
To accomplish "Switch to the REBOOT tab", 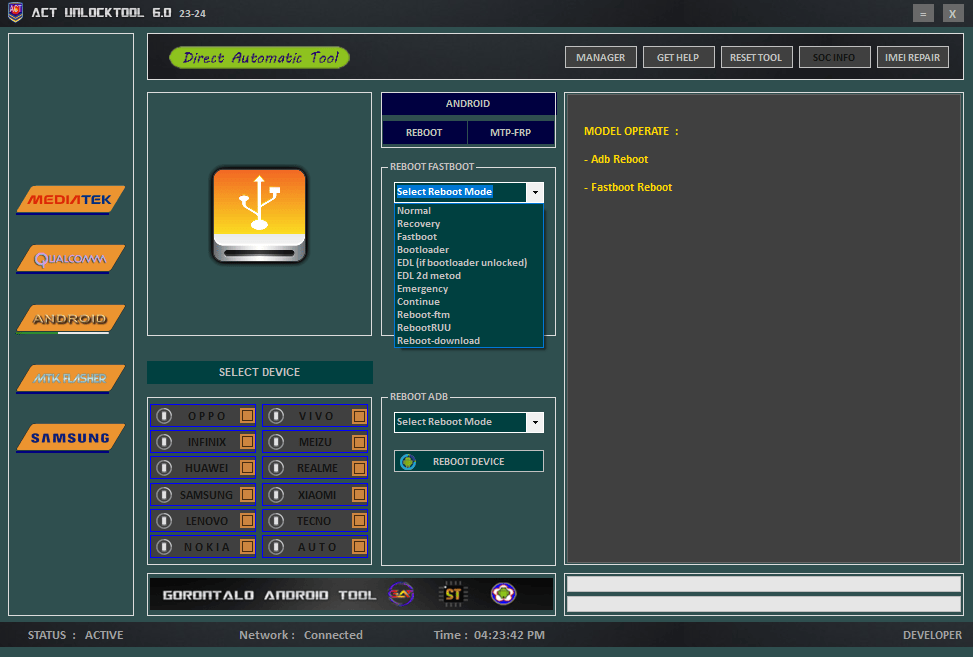I will (424, 132).
